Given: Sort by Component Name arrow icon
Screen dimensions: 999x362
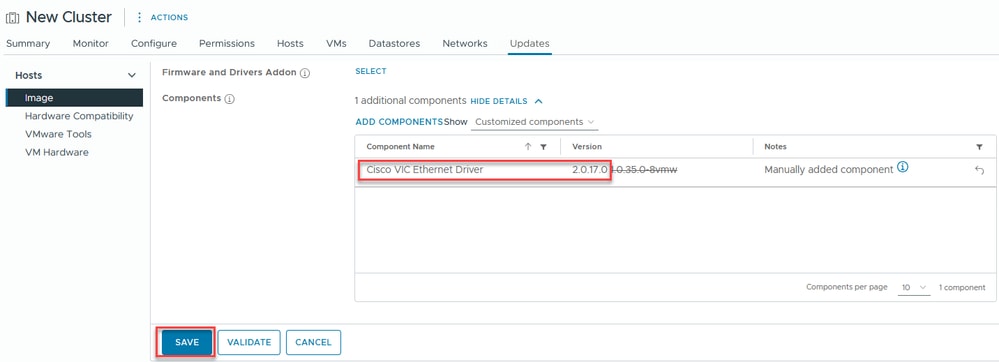Looking at the screenshot, I should click(528, 147).
